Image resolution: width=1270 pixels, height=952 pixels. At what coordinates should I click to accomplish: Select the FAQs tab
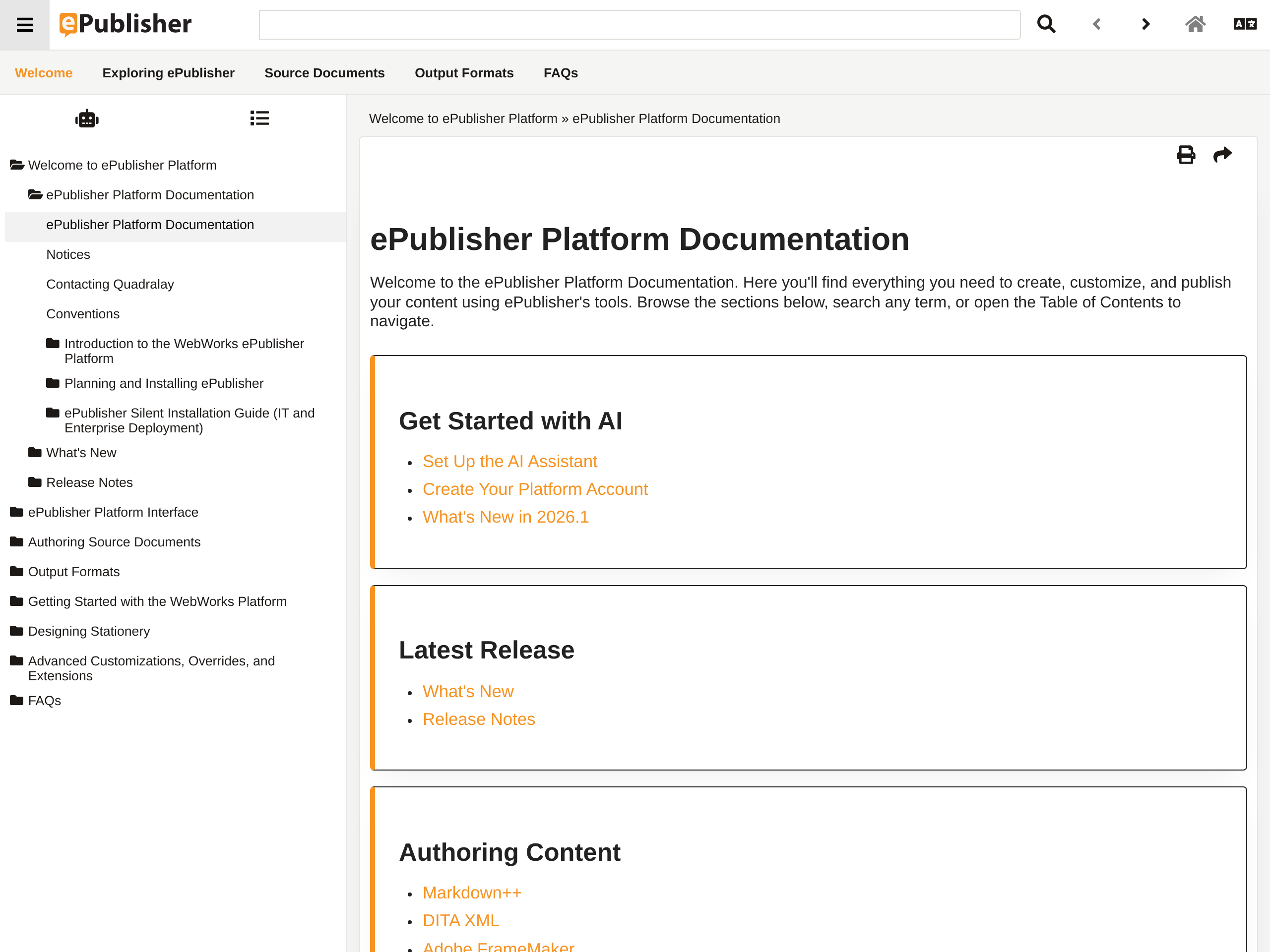coord(561,73)
